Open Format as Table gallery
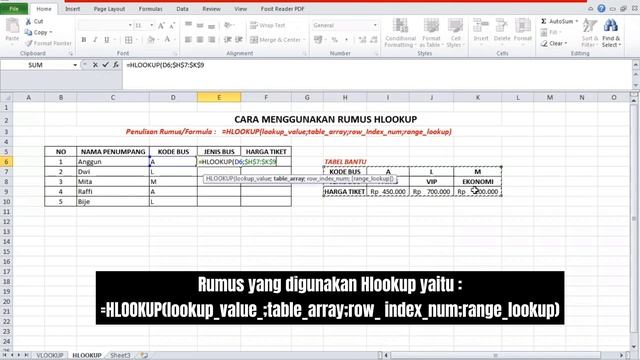 pyautogui.click(x=431, y=33)
